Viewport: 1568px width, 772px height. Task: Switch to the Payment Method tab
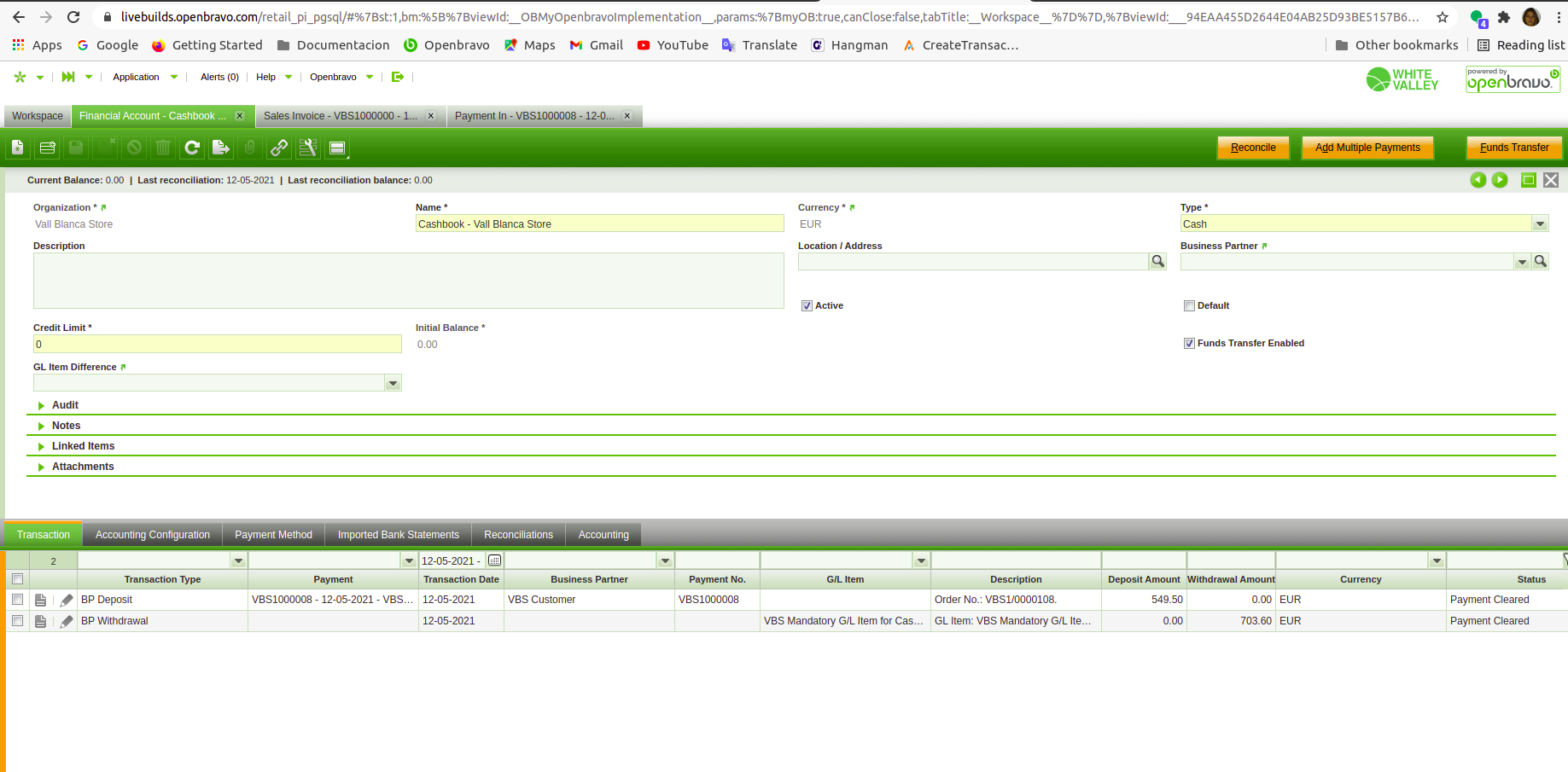[273, 535]
